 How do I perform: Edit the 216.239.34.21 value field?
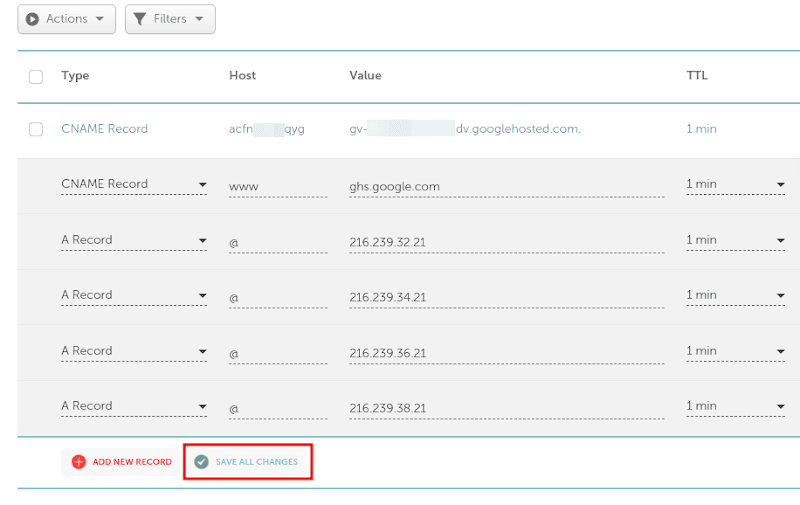(x=507, y=297)
